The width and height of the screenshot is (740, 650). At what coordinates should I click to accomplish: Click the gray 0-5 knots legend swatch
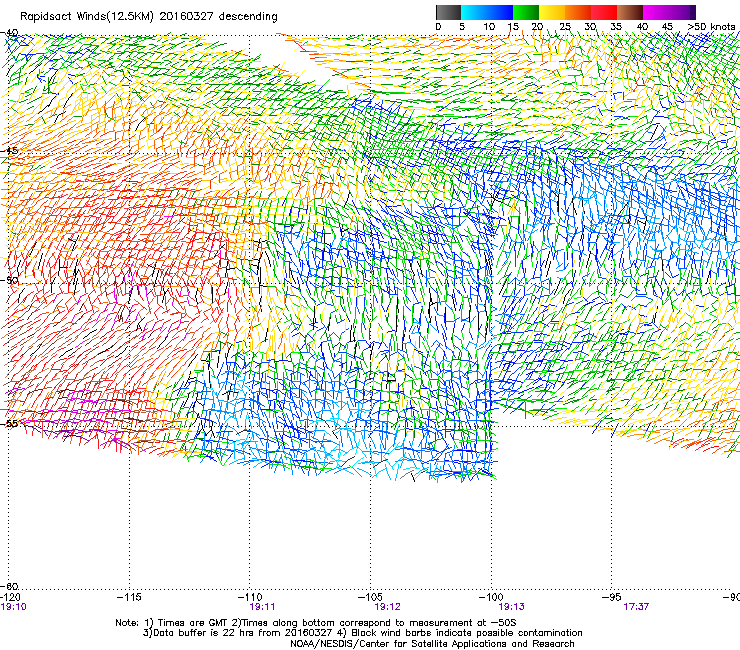[448, 12]
